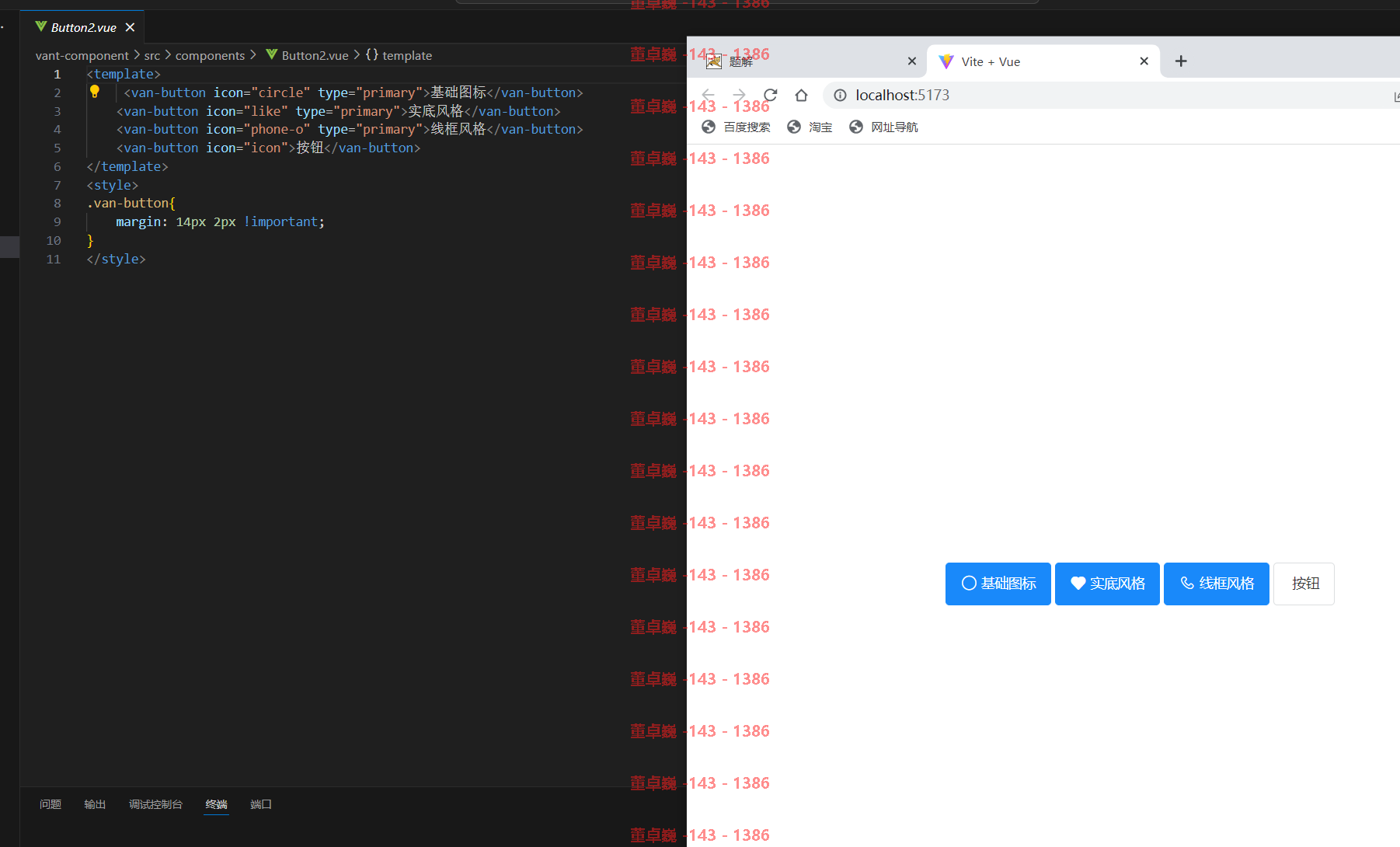
Task: Click the lightbulb quick-fix icon on line 2
Action: point(95,92)
